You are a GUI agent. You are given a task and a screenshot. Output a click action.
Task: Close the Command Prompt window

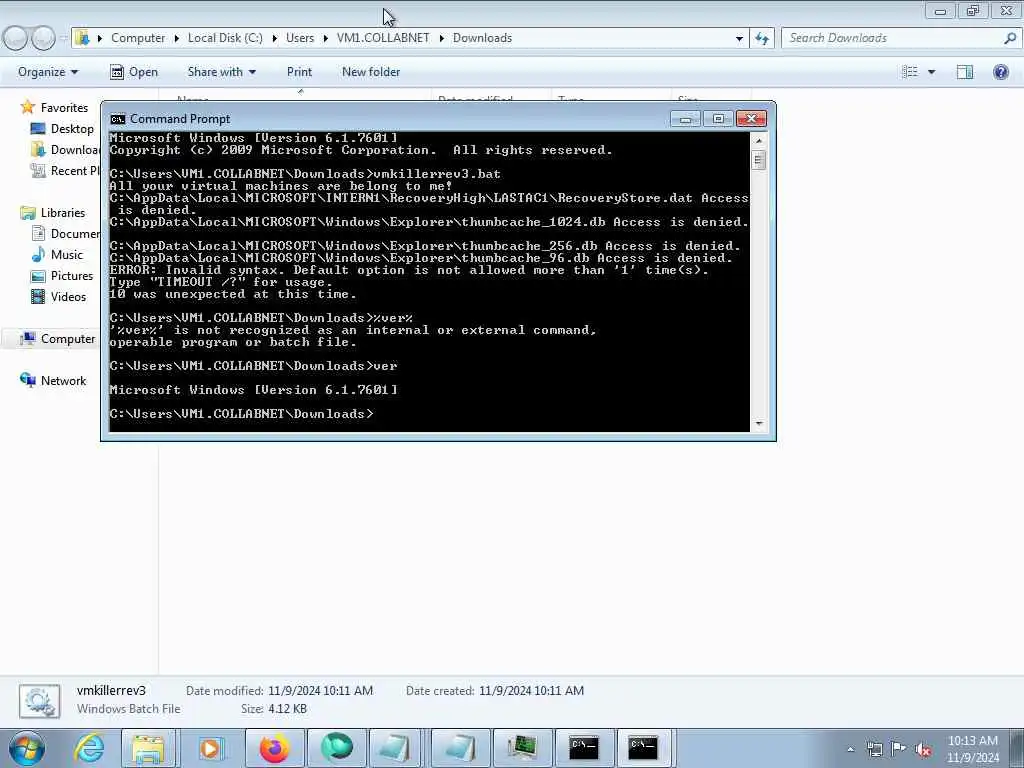(x=751, y=119)
